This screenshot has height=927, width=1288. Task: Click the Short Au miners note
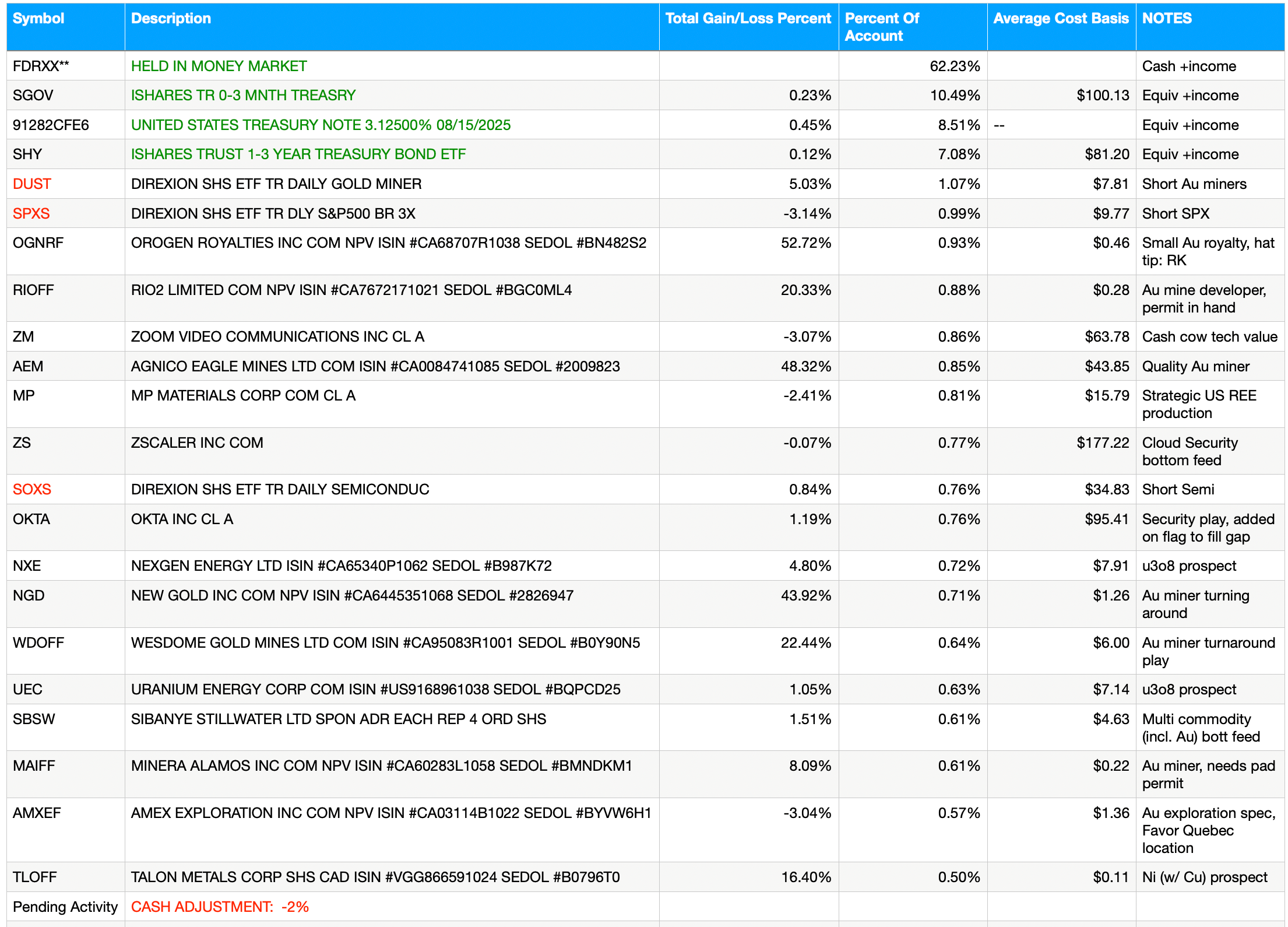point(1194,184)
